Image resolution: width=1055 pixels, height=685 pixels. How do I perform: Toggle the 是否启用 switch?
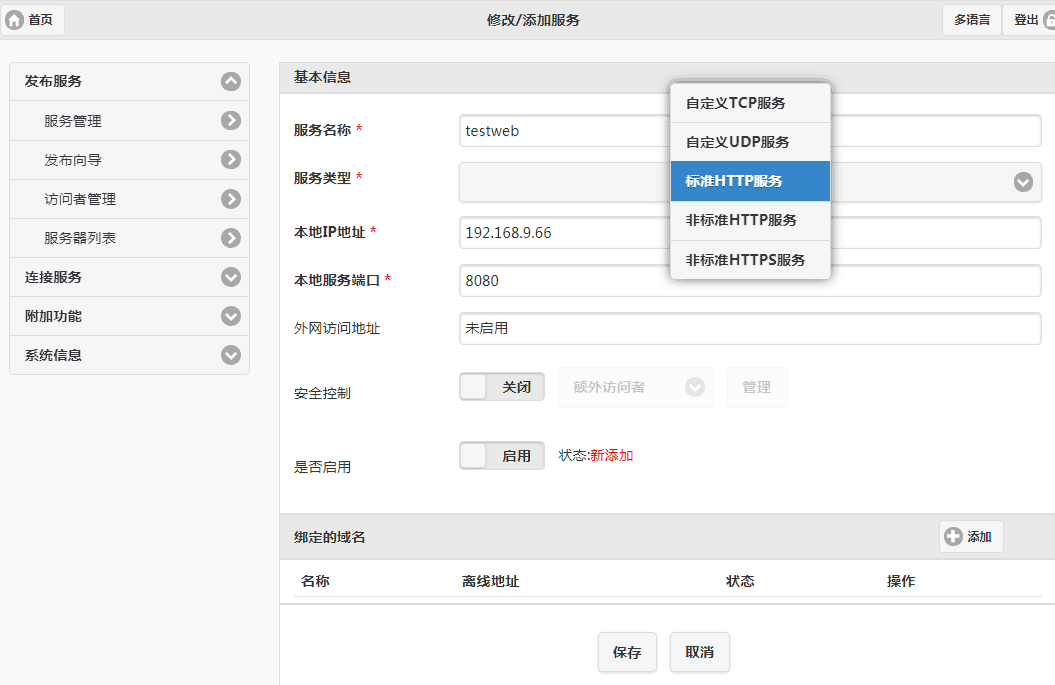pos(502,456)
